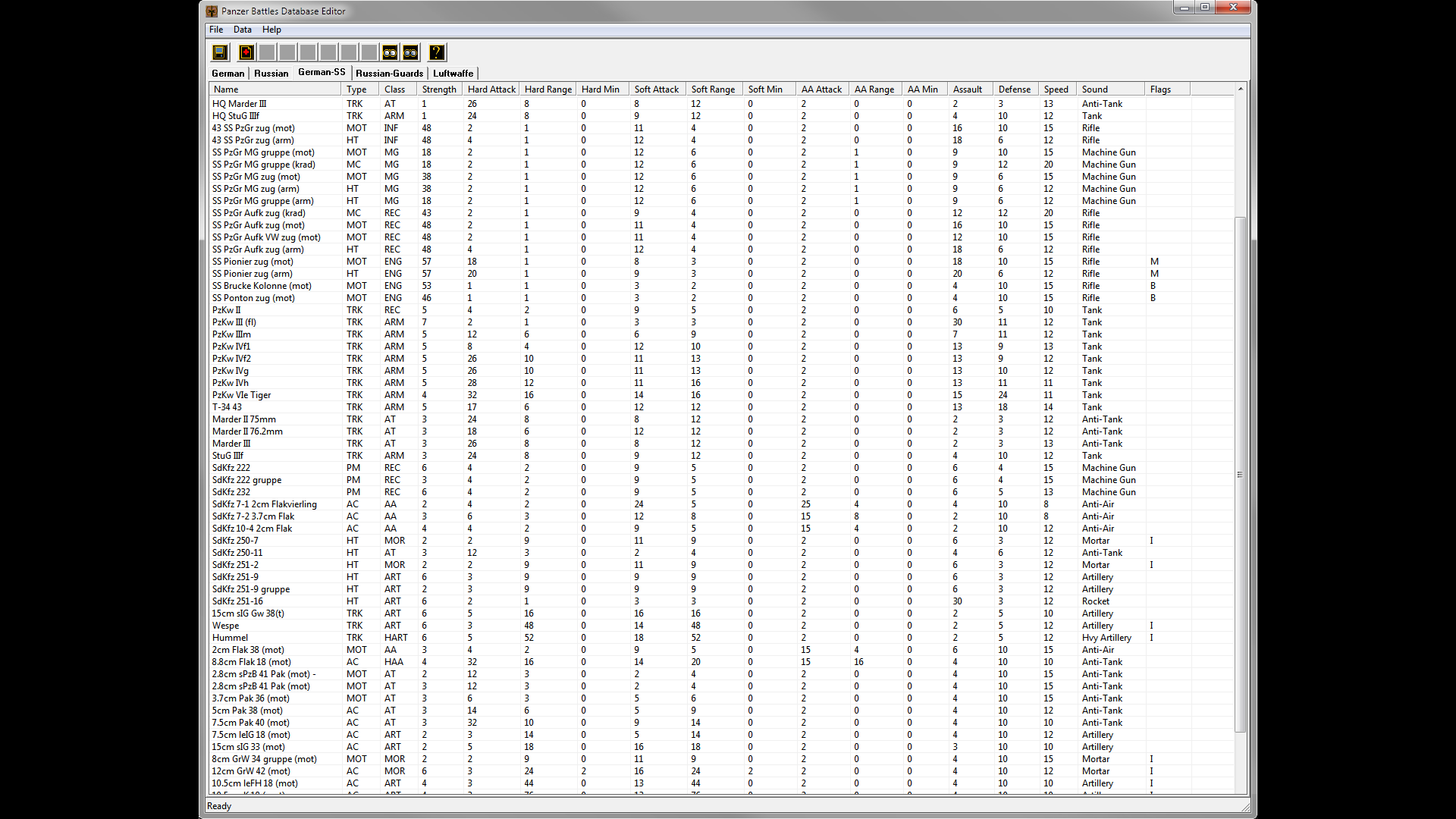Open the Luftwaffe tab

pyautogui.click(x=453, y=74)
